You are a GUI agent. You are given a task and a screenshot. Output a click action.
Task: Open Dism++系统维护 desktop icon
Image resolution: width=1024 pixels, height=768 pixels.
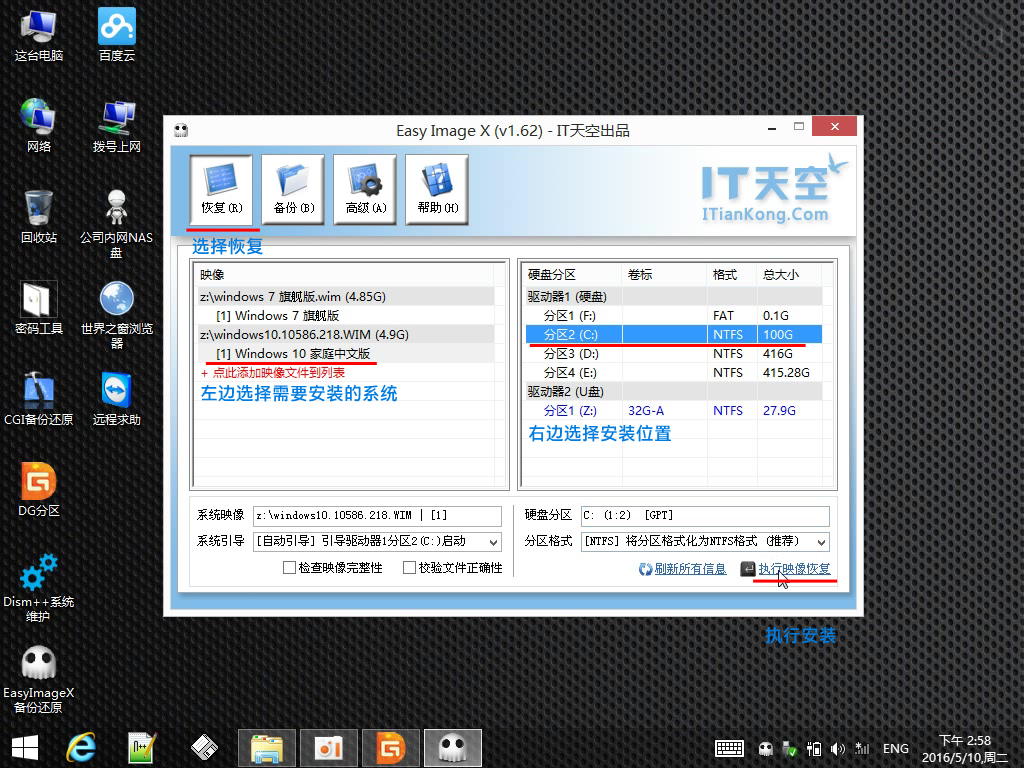(39, 588)
